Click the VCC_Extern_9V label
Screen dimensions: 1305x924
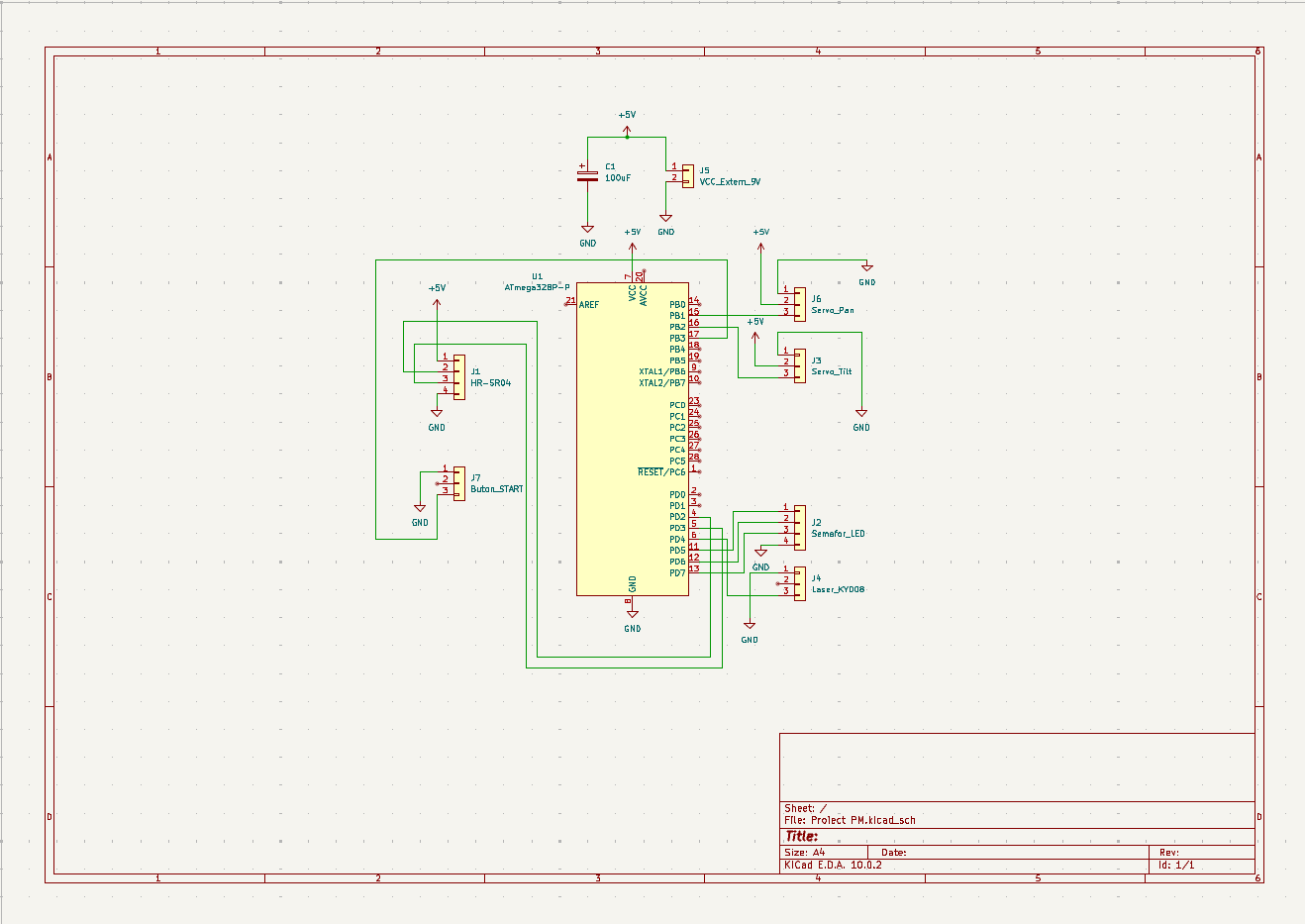730,182
